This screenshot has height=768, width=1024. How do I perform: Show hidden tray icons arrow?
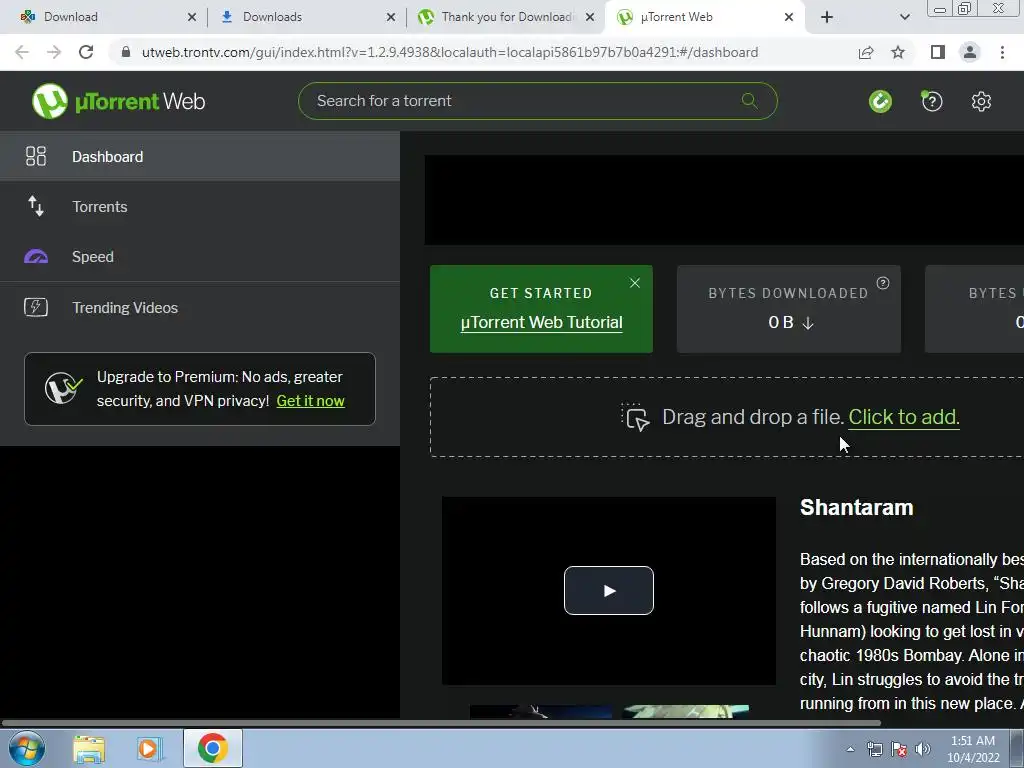(x=850, y=750)
